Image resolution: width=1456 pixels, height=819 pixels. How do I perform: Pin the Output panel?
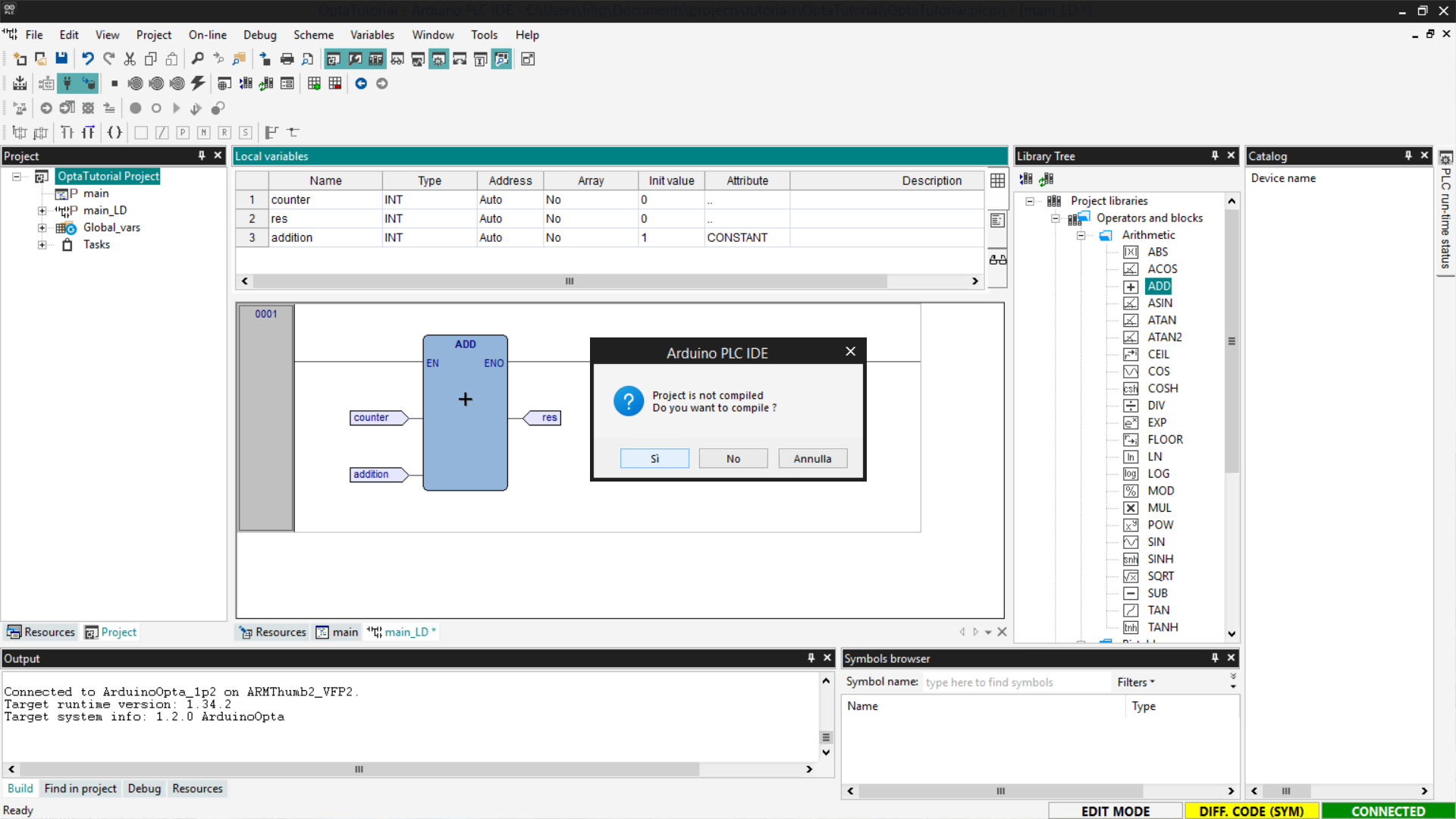tap(811, 658)
